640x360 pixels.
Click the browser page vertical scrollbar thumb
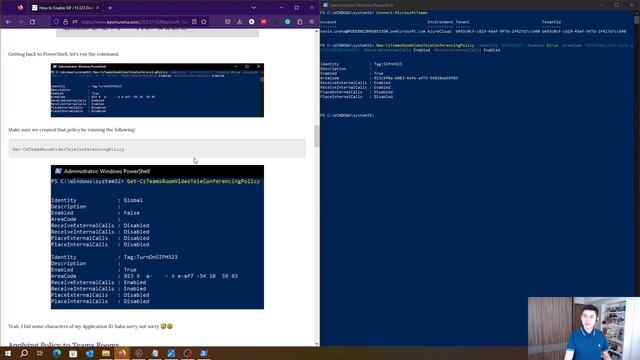[x=316, y=136]
